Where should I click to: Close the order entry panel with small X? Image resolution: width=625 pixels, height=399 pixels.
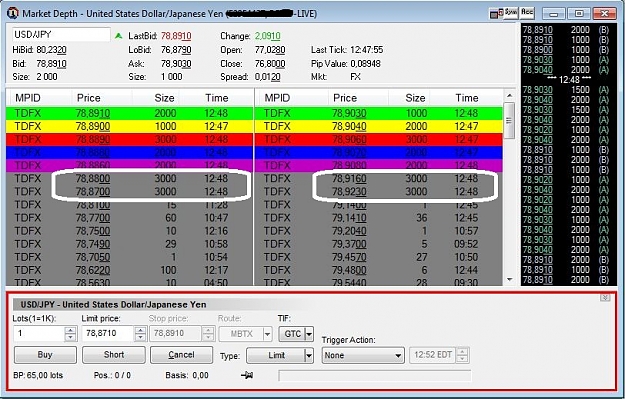(x=605, y=298)
